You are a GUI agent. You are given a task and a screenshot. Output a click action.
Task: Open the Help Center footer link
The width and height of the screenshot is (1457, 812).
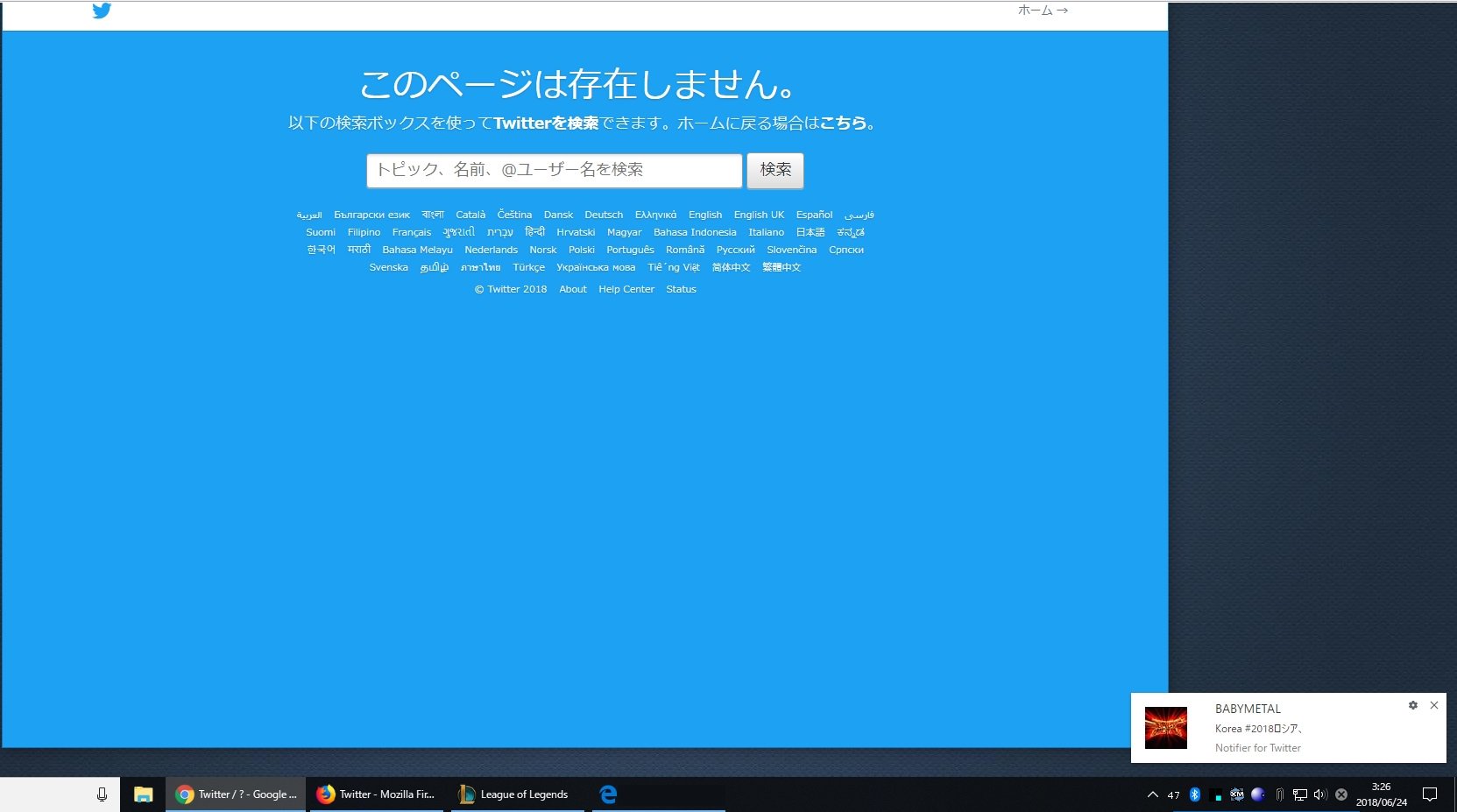[626, 289]
